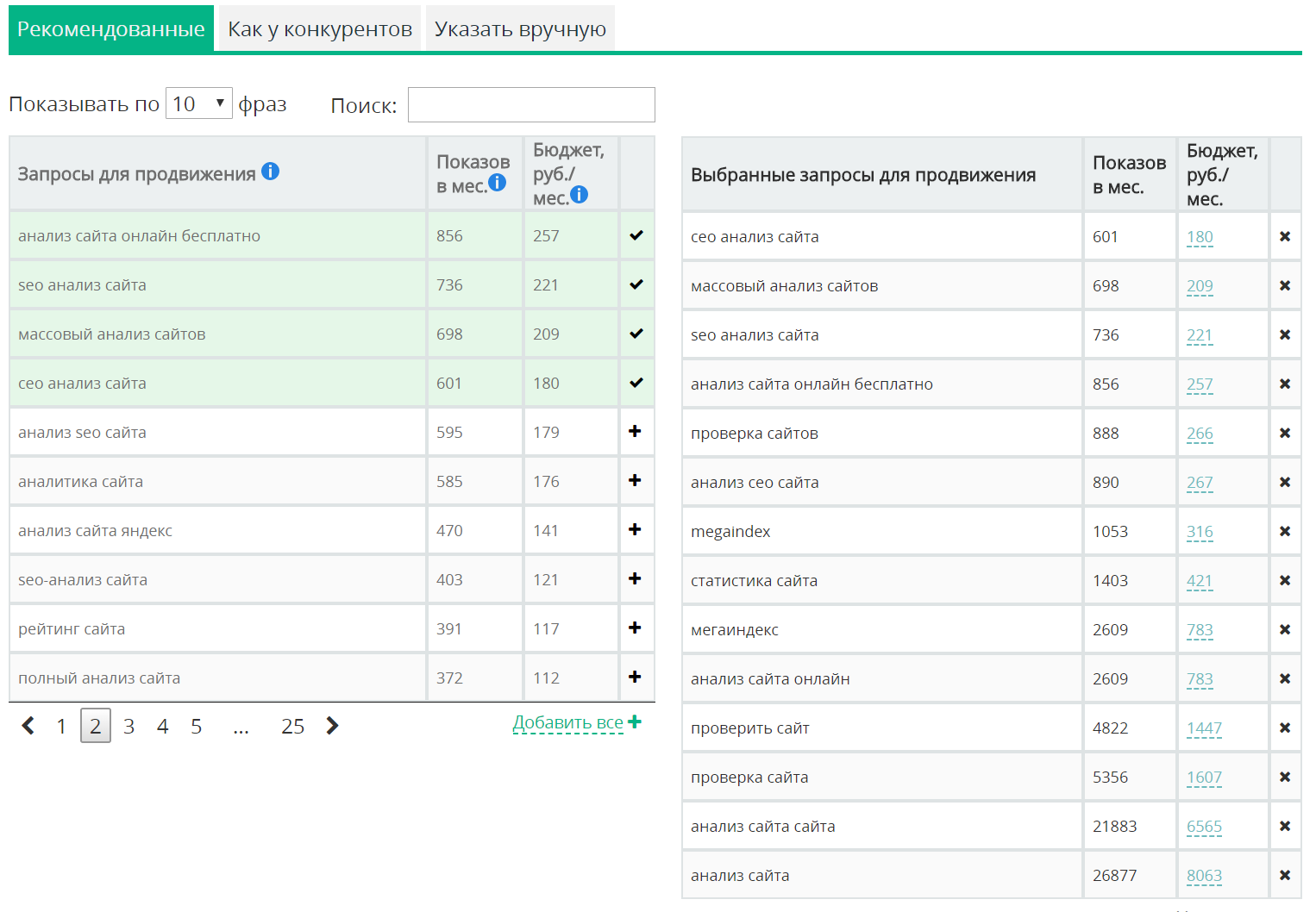1316x912 pixels.
Task: Remove статистика сайта from selected list
Action: [x=1285, y=580]
